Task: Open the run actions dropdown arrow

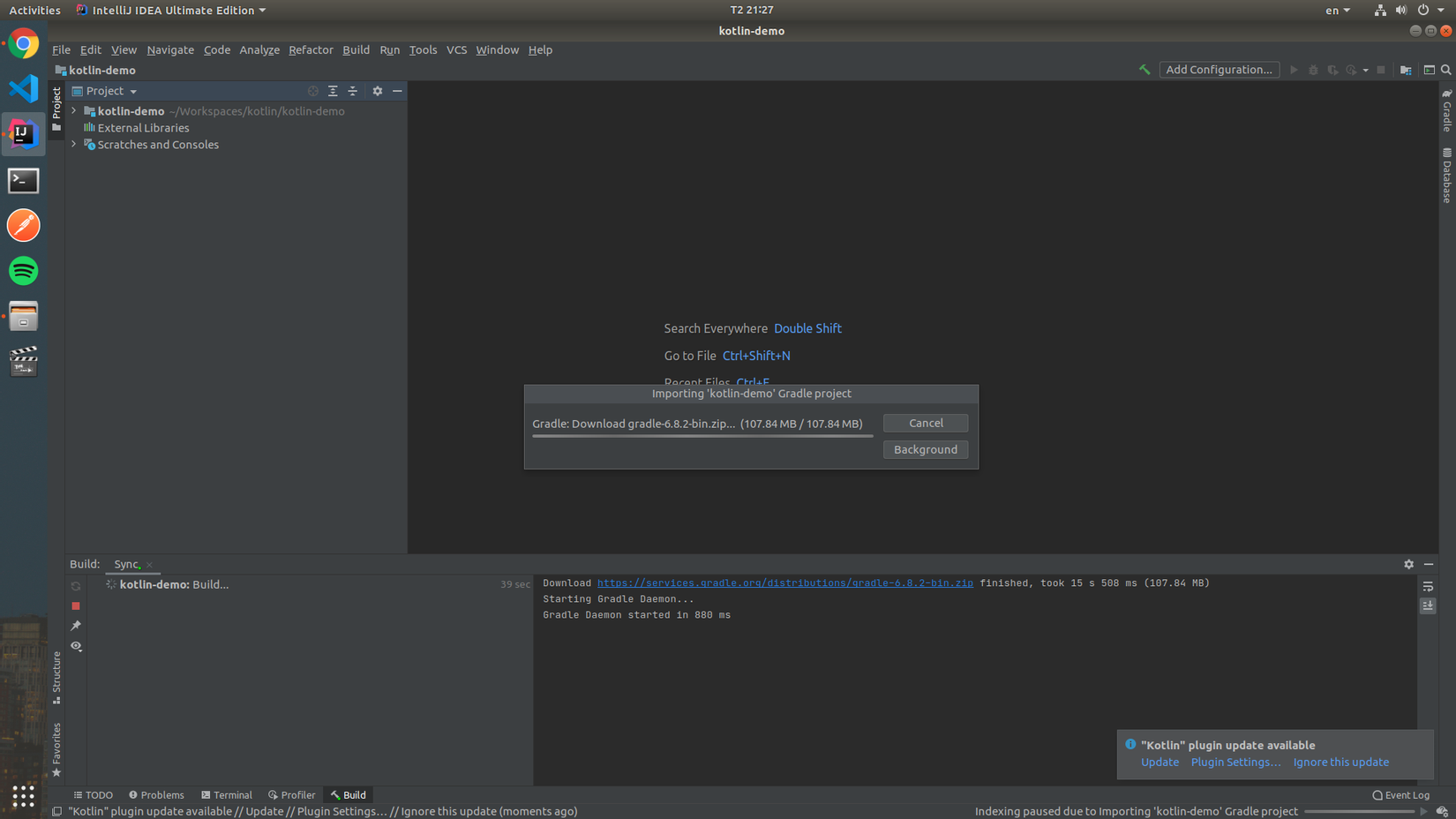Action: [x=1365, y=71]
